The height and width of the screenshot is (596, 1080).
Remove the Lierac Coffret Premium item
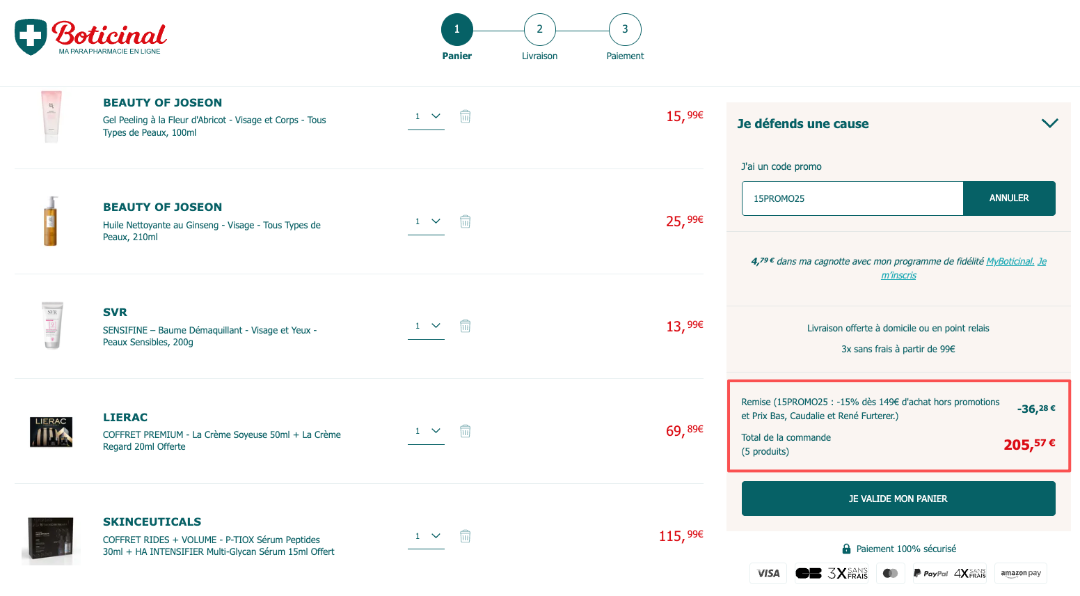[465, 431]
